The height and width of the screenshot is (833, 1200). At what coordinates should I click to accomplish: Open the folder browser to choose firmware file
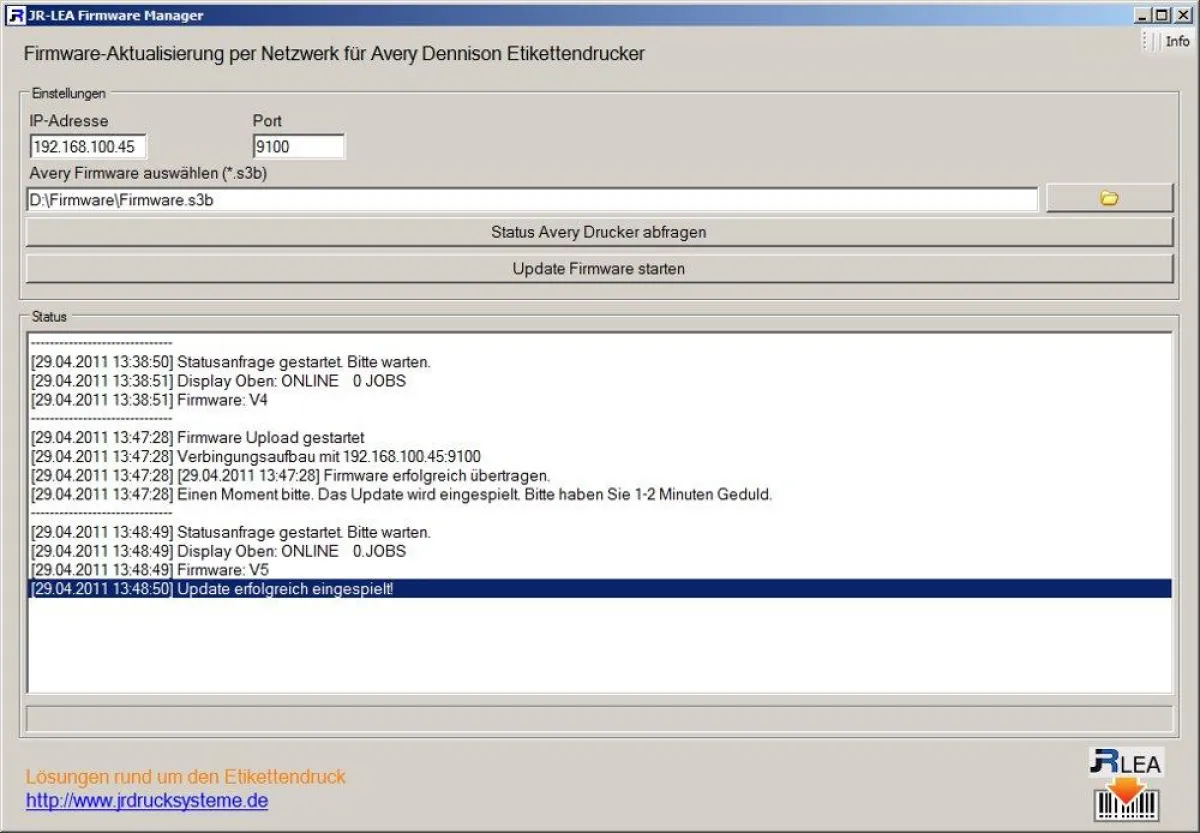pos(1110,197)
